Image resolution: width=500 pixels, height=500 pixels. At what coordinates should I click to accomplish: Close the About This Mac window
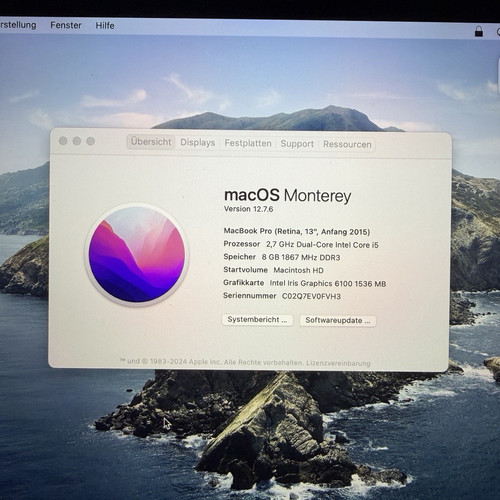pos(63,141)
